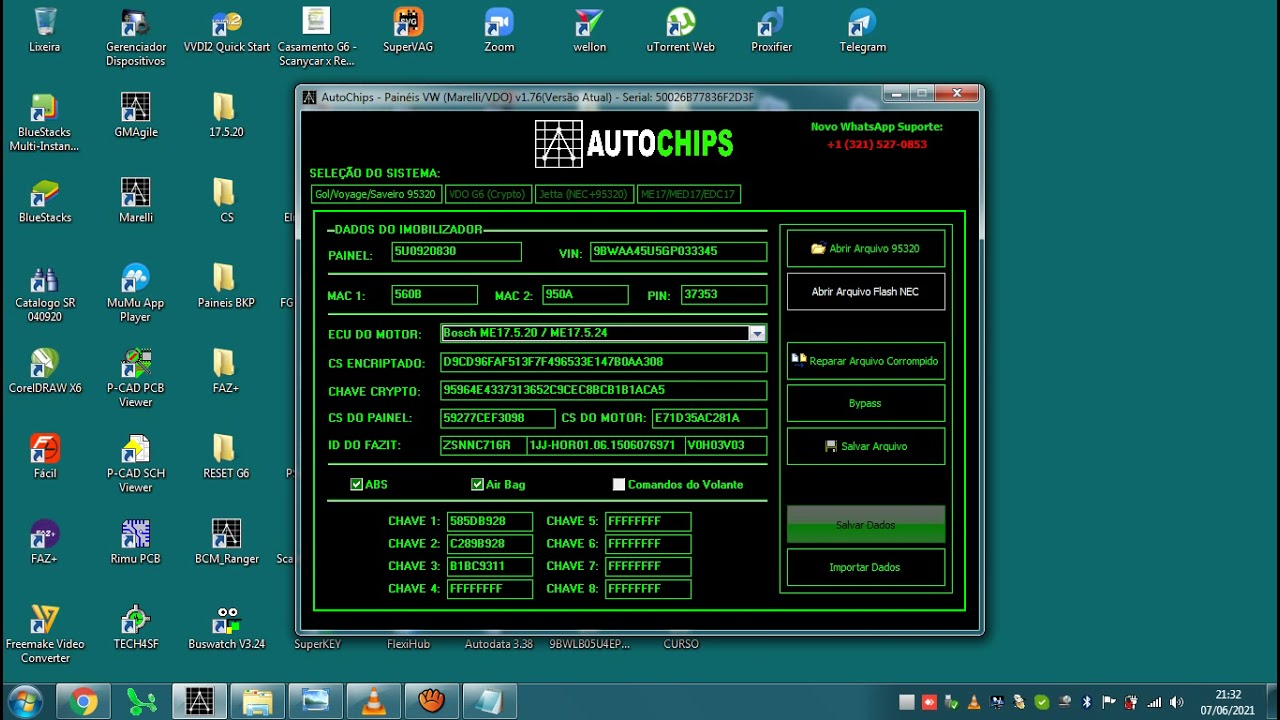Click the volume speaker tray icon
The height and width of the screenshot is (720, 1280).
(1177, 702)
